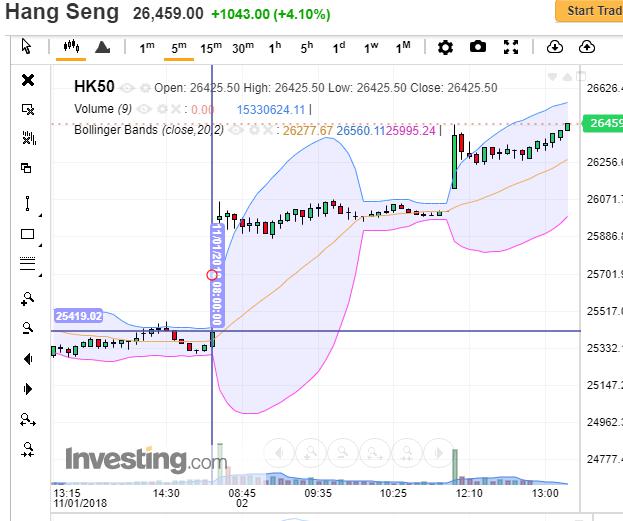
Task: Click the large X icon in left toolbar
Action: tap(28, 80)
